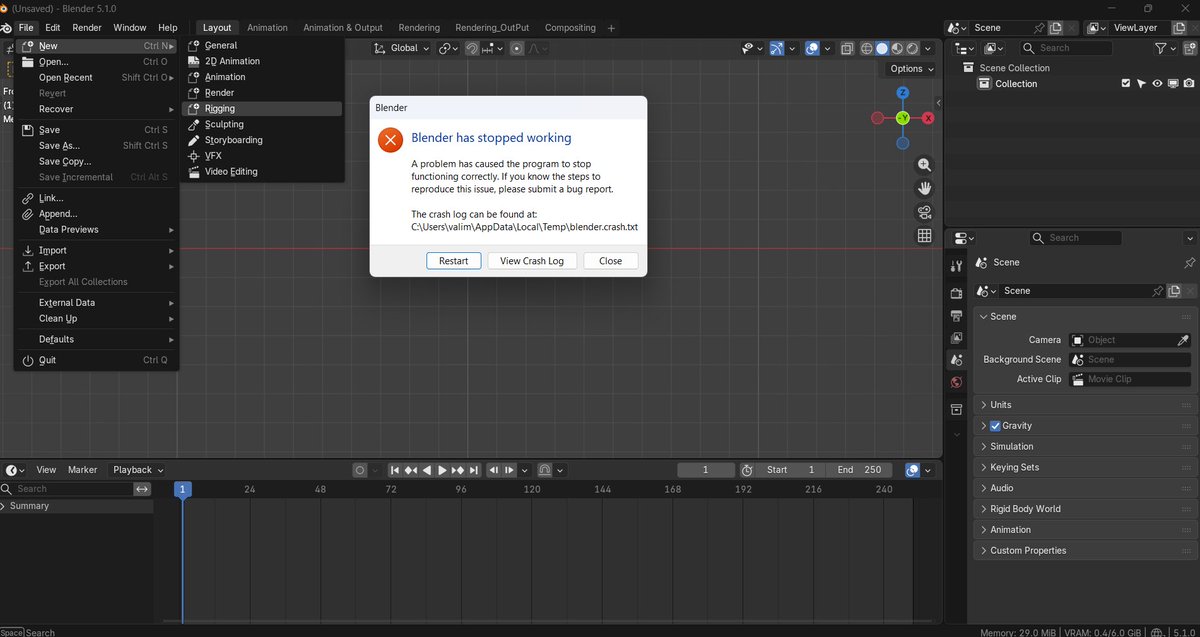Open the Render properties tab icon

[x=956, y=294]
